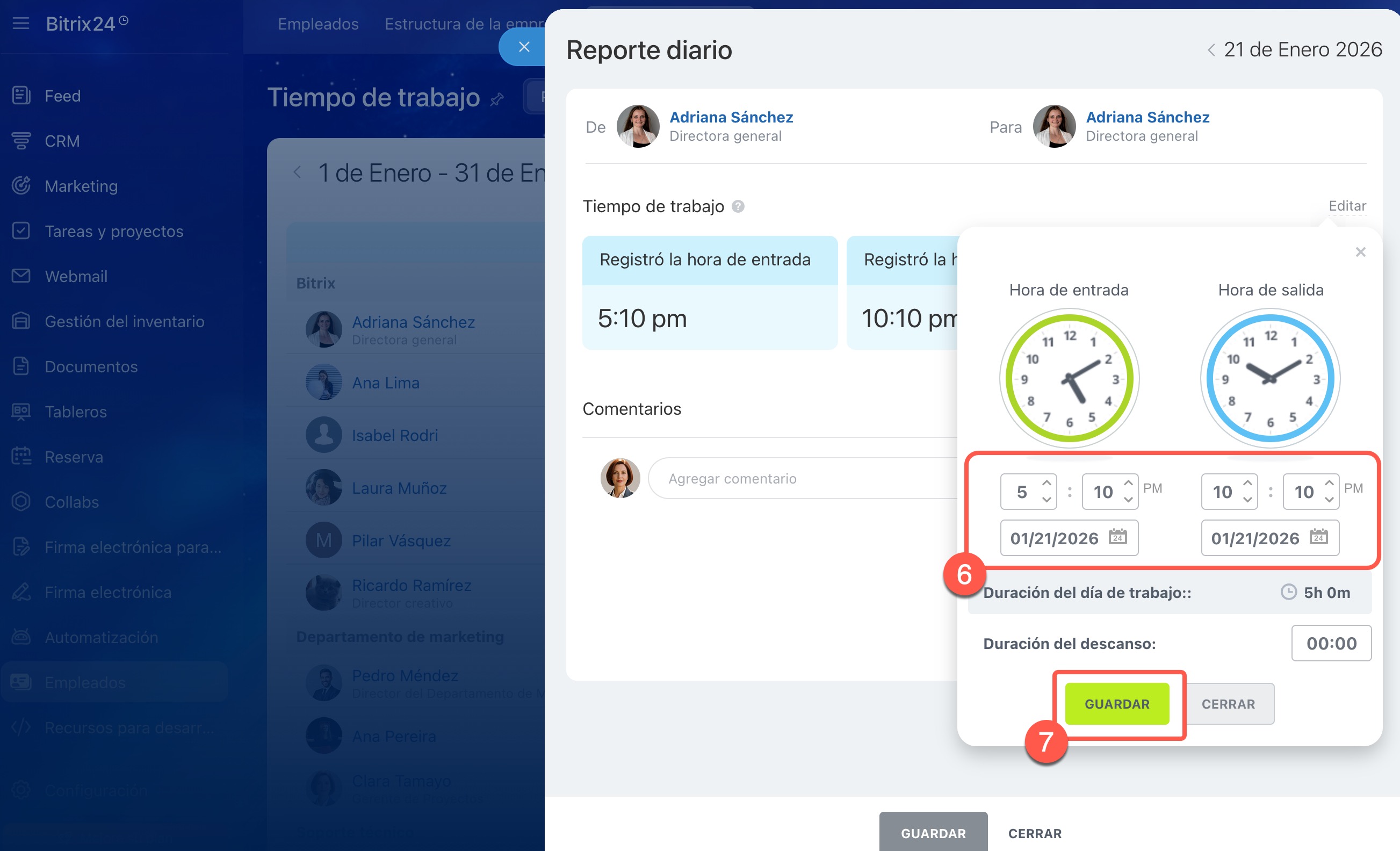Select Tareas y proyectos in sidebar

(114, 231)
